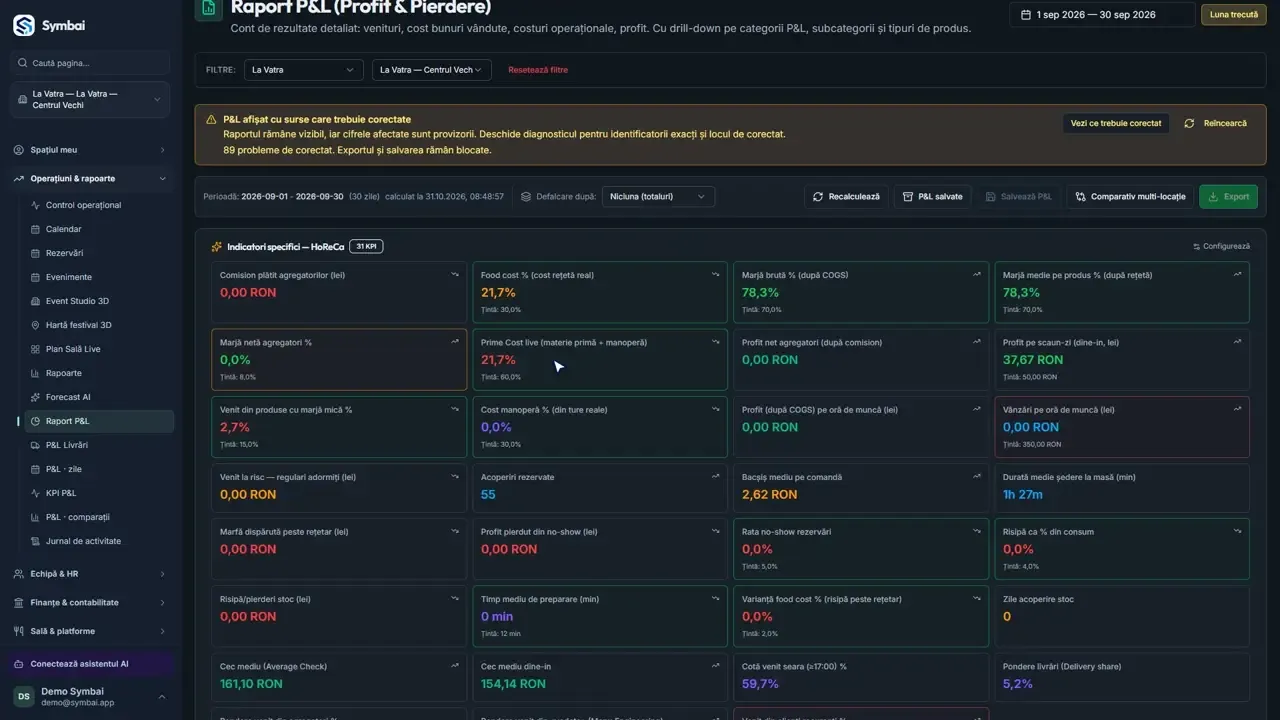The height and width of the screenshot is (720, 1280).
Task: Click the DS user avatar
Action: (x=24, y=697)
